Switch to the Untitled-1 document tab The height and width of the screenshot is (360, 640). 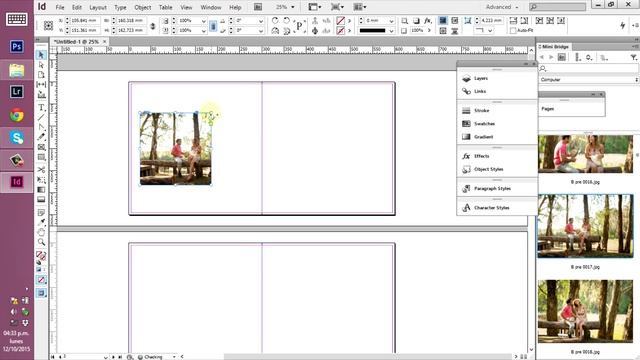coord(78,42)
